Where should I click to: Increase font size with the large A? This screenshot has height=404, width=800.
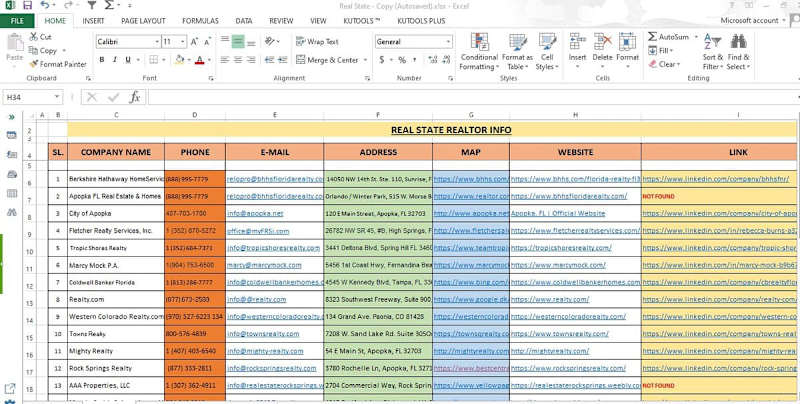click(194, 42)
